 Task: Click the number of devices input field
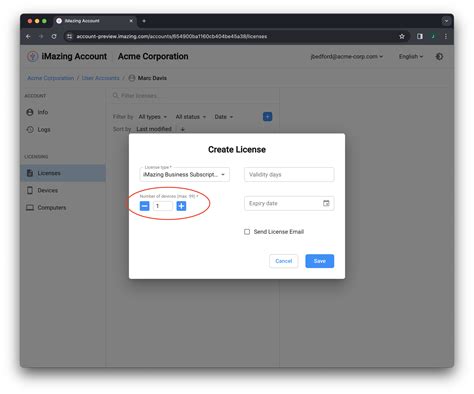[163, 206]
